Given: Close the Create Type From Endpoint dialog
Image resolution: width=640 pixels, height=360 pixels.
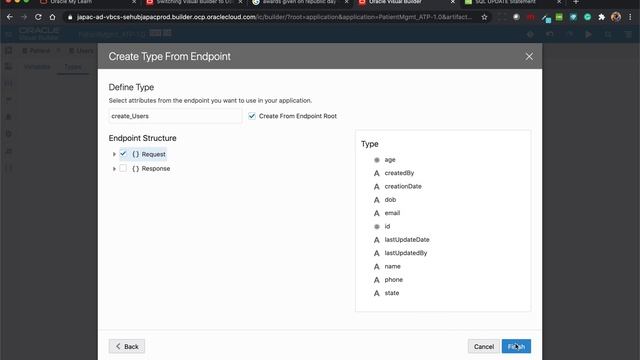Looking at the screenshot, I should coord(529,56).
